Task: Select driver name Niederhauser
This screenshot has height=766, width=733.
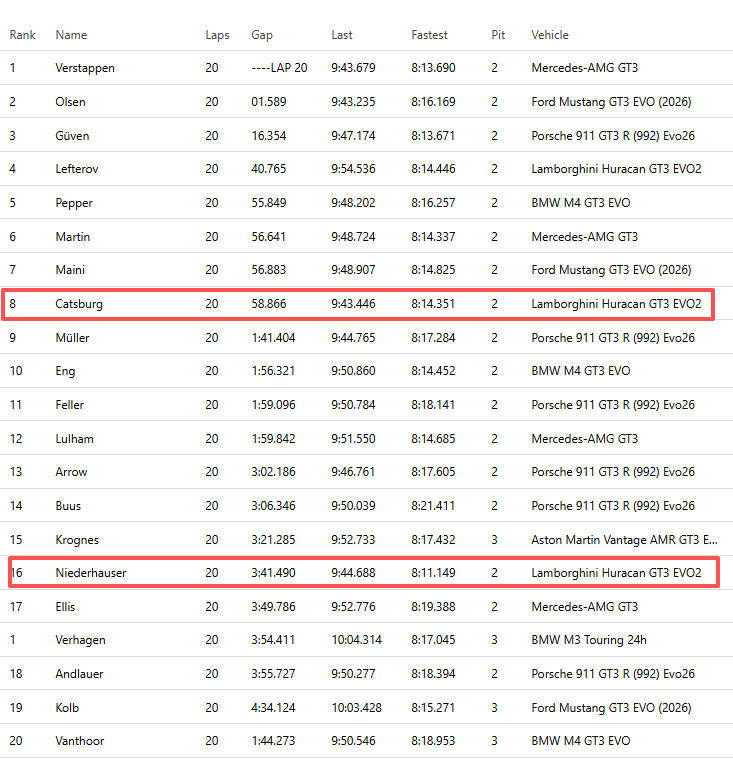Action: (91, 573)
